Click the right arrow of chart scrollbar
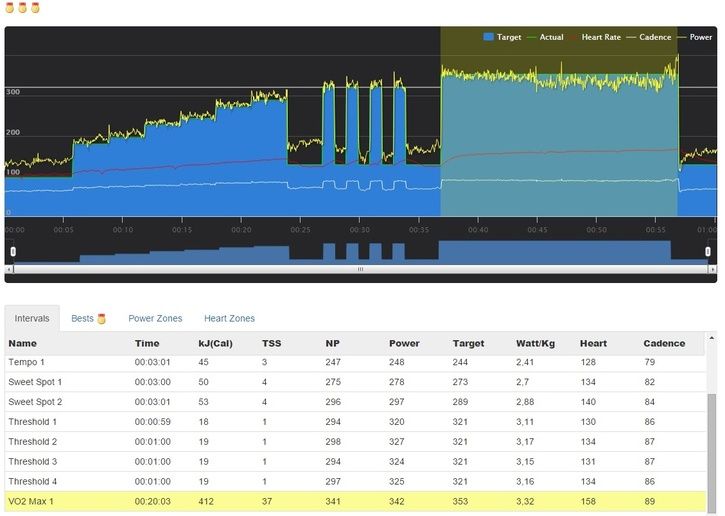This screenshot has width=725, height=516. [x=713, y=269]
